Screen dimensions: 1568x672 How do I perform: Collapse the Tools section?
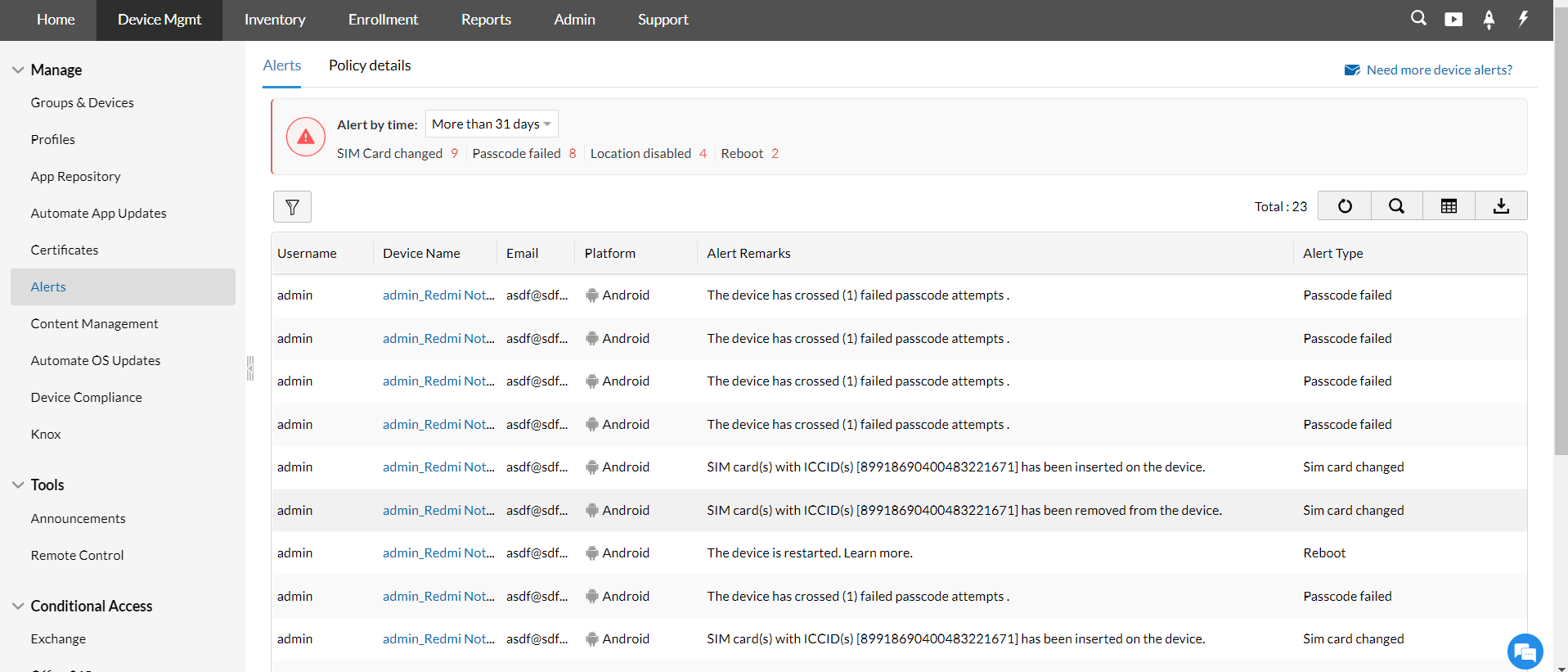[x=18, y=485]
